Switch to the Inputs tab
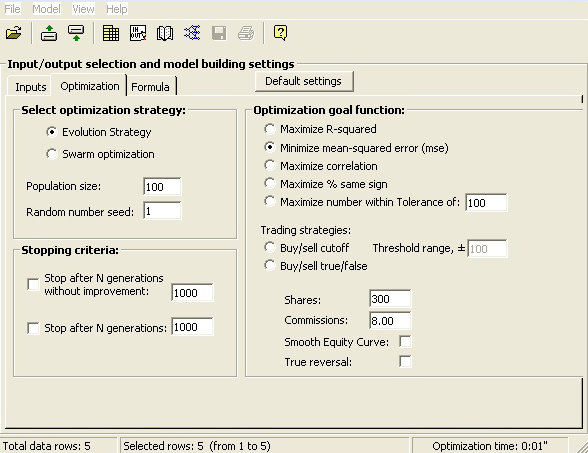 tap(30, 87)
